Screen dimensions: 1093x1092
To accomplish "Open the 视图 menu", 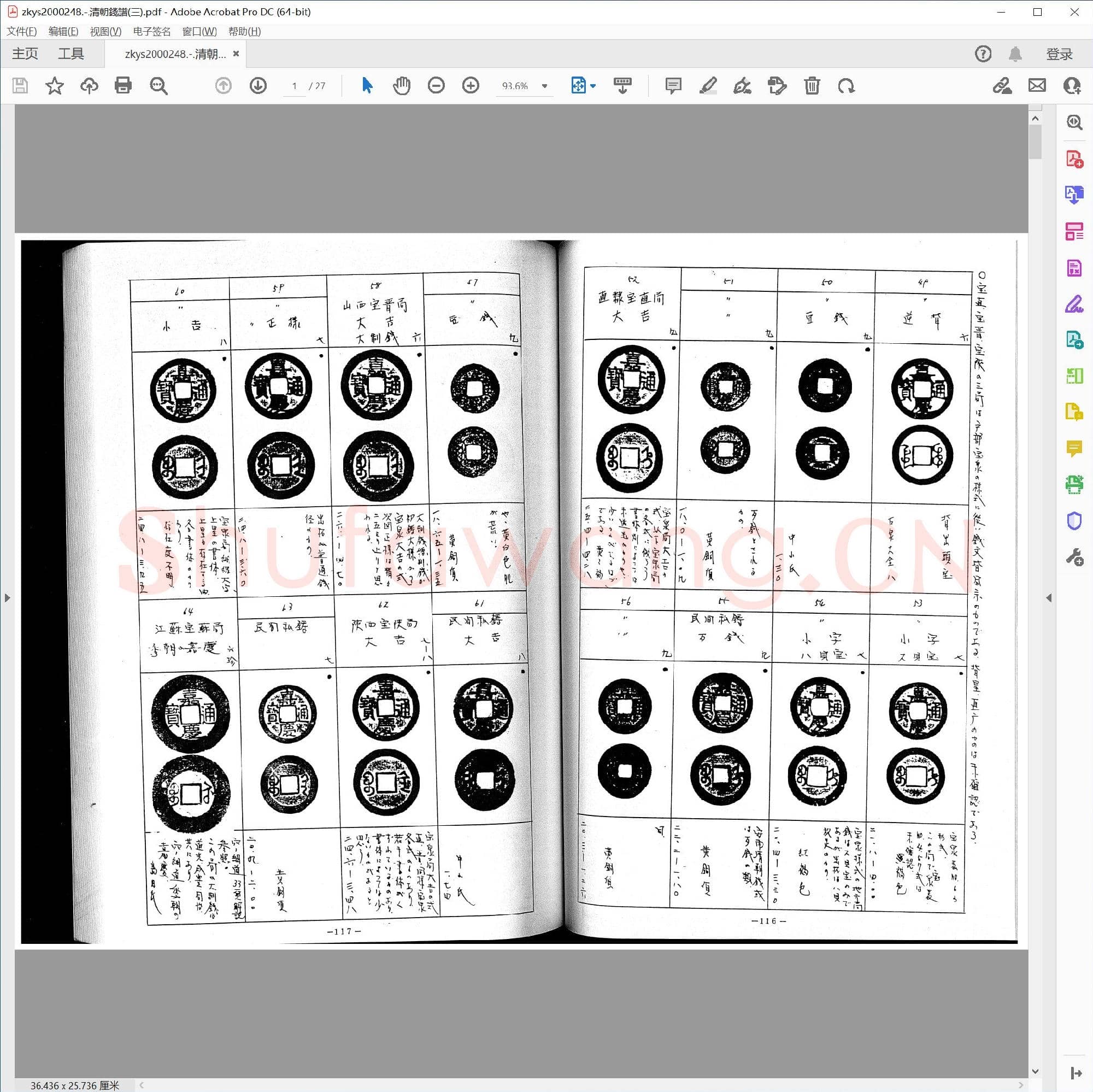I will coord(105,31).
